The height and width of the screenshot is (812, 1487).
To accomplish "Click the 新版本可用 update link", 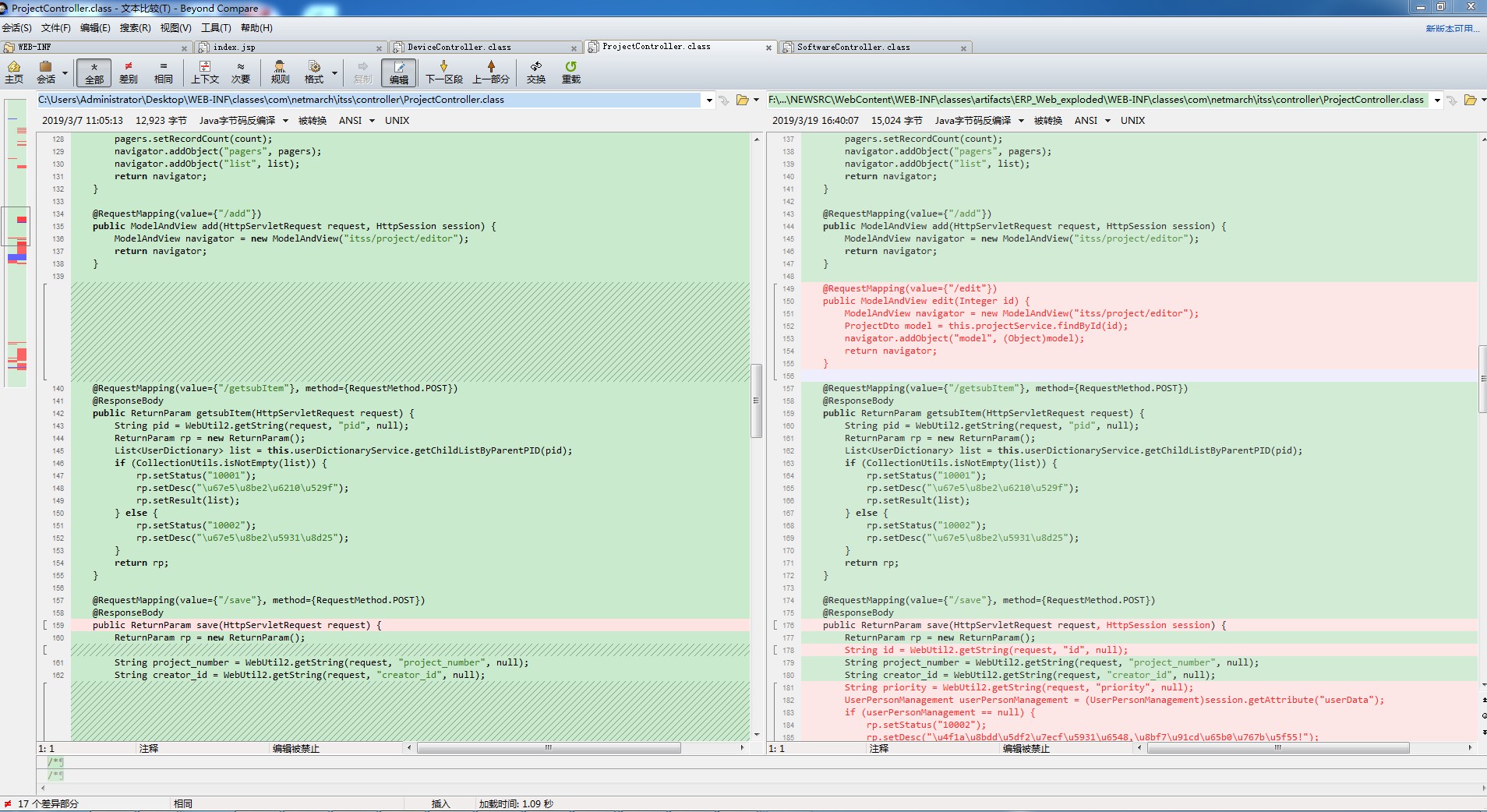I will point(1452,29).
